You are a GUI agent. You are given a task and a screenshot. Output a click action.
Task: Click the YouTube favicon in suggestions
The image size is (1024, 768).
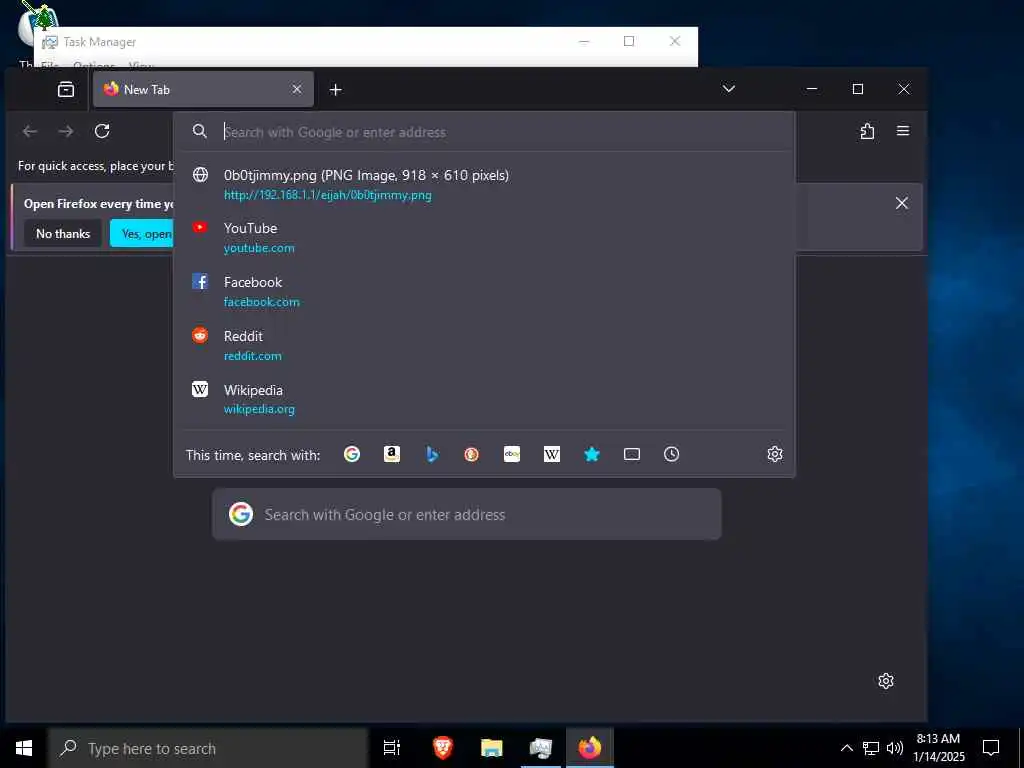(x=200, y=227)
